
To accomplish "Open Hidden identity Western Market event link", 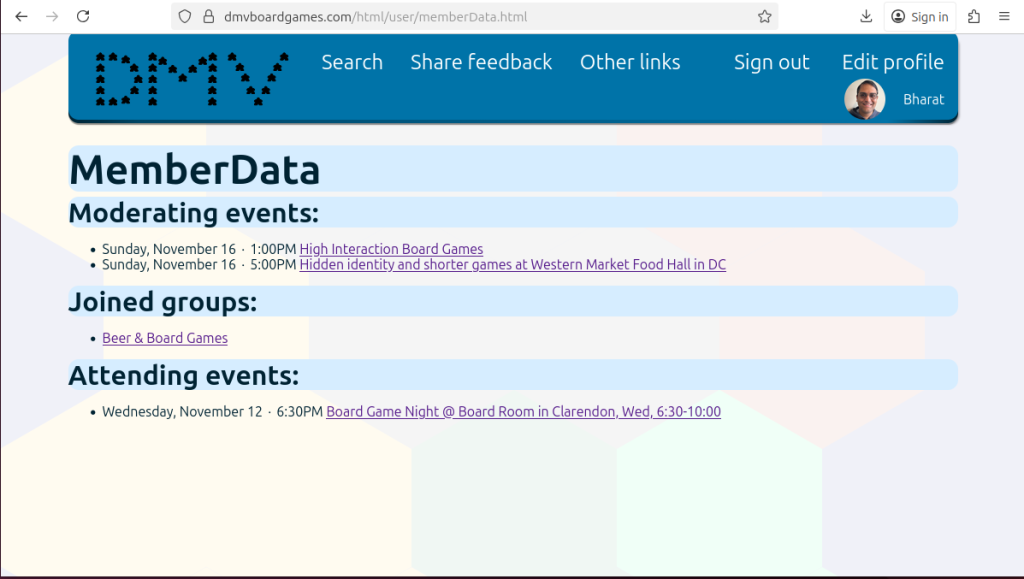I will point(512,265).
